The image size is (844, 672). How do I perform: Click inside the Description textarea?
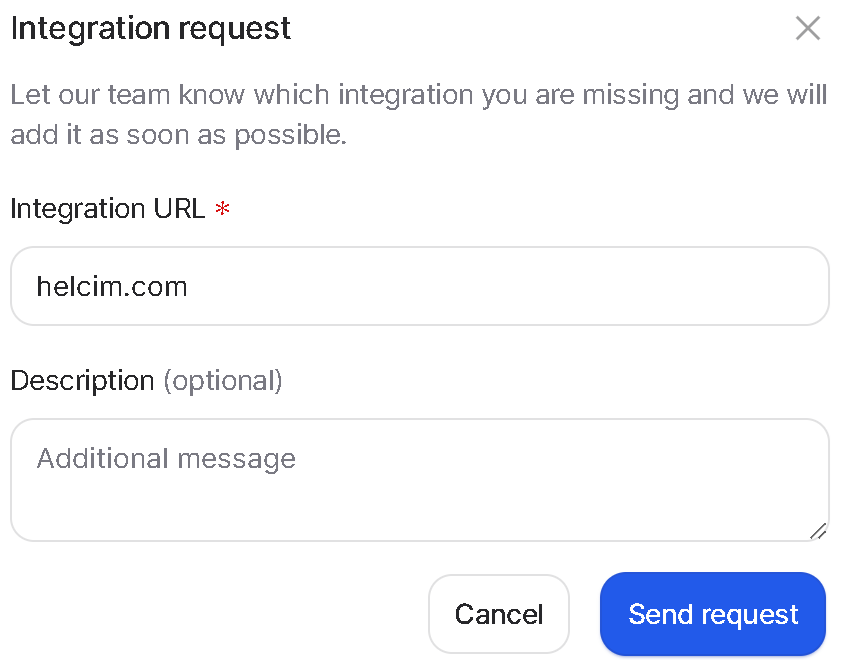420,480
